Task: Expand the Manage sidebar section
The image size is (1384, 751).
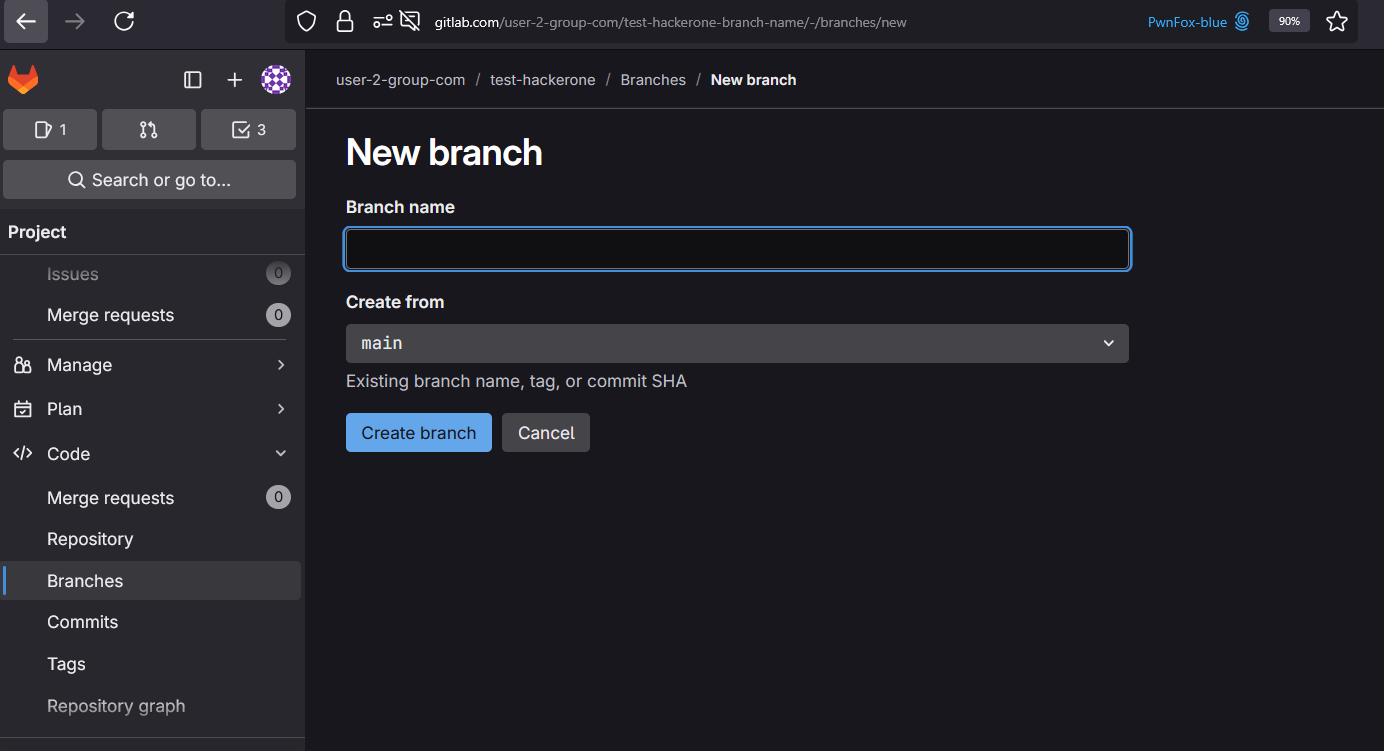Action: click(150, 365)
